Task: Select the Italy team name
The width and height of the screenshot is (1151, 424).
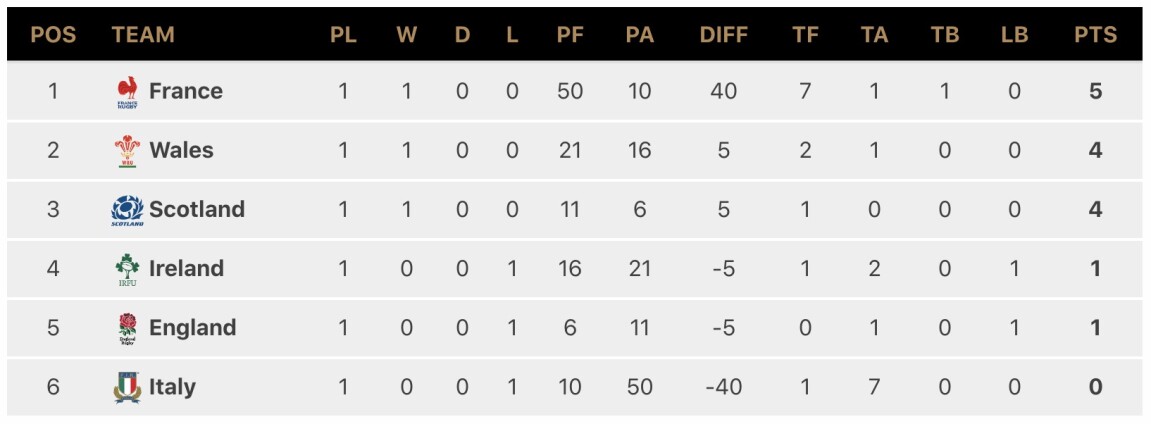Action: coord(173,387)
